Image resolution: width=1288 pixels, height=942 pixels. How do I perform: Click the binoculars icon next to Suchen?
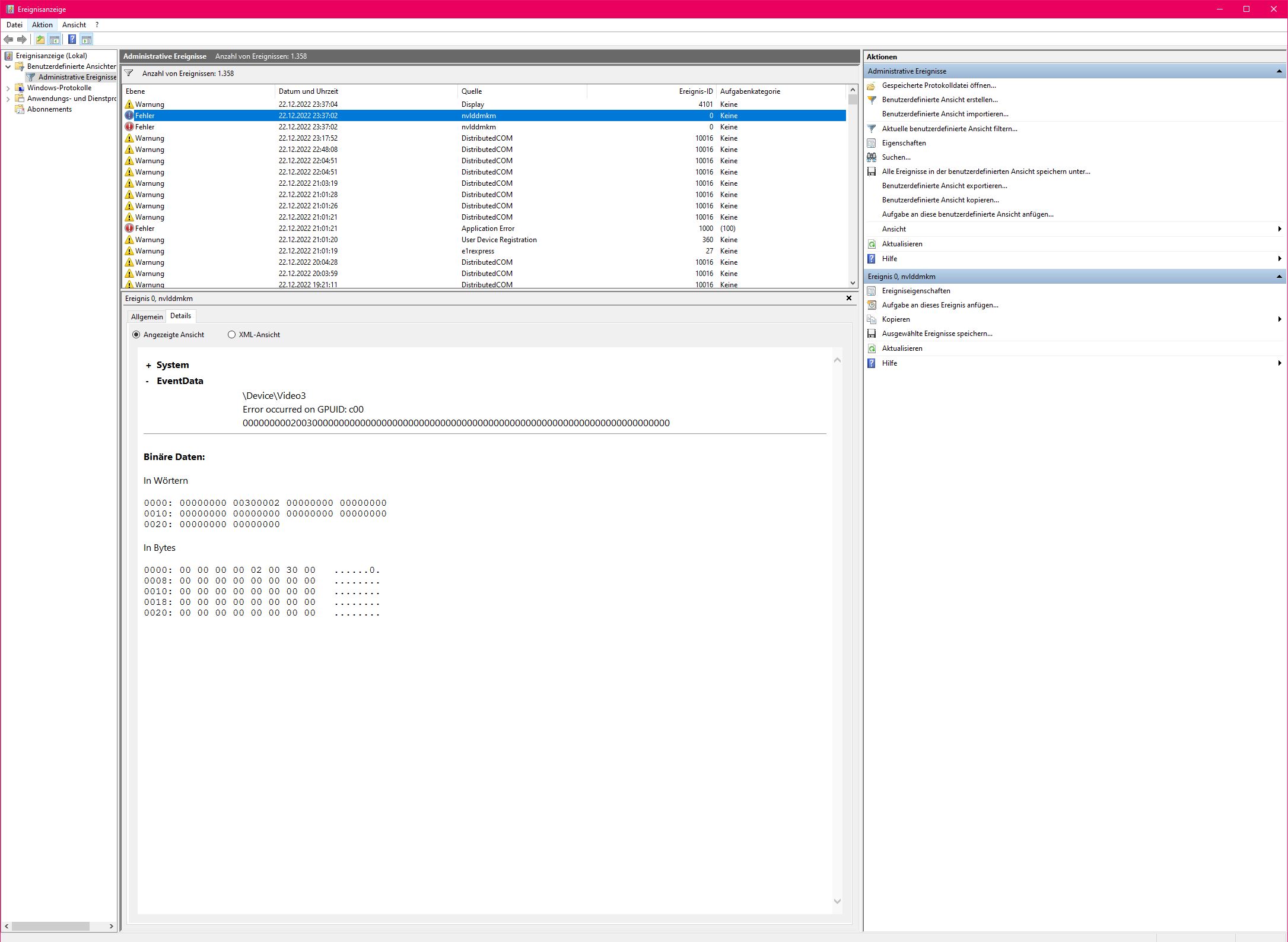tap(872, 157)
